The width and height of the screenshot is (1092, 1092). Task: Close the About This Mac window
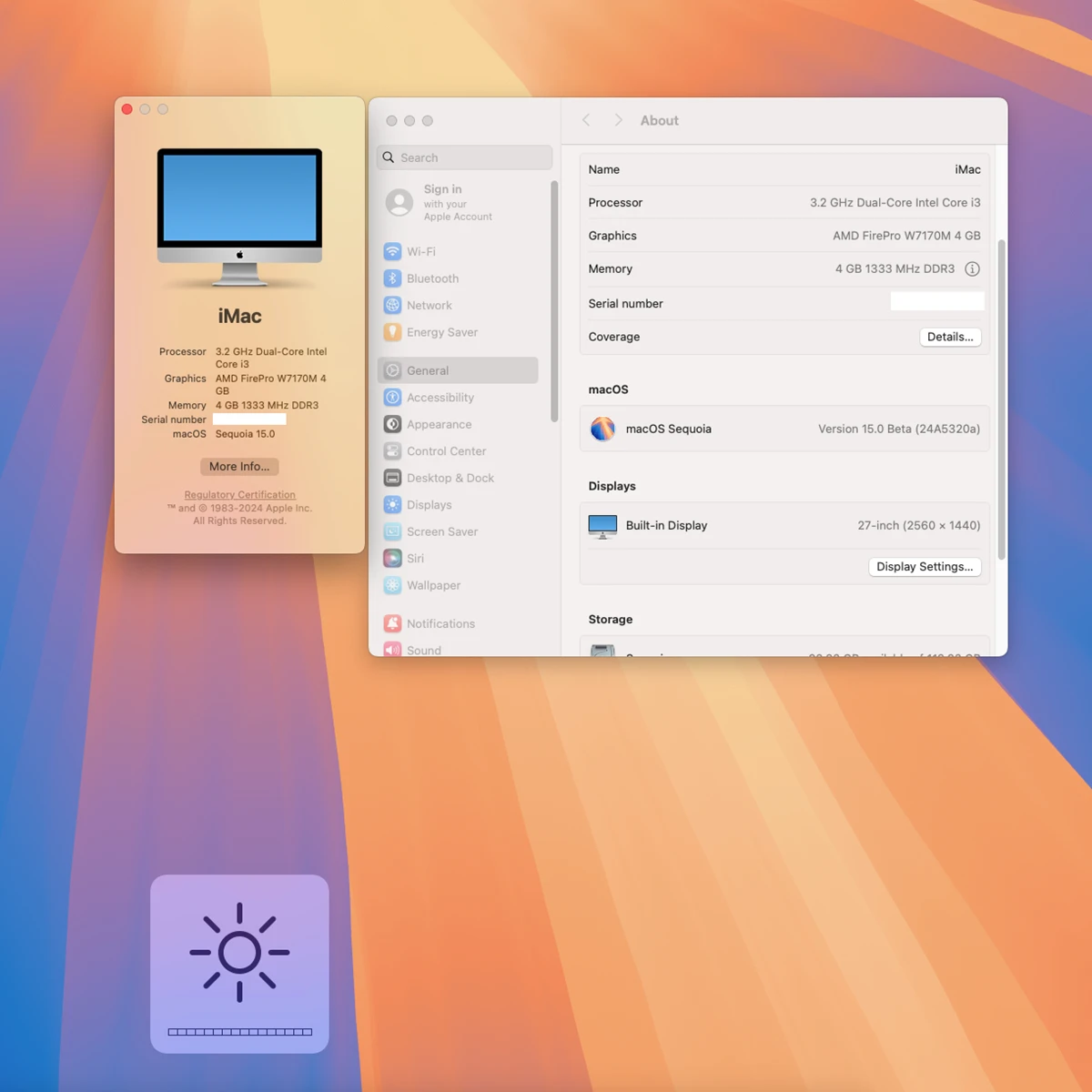[x=127, y=109]
